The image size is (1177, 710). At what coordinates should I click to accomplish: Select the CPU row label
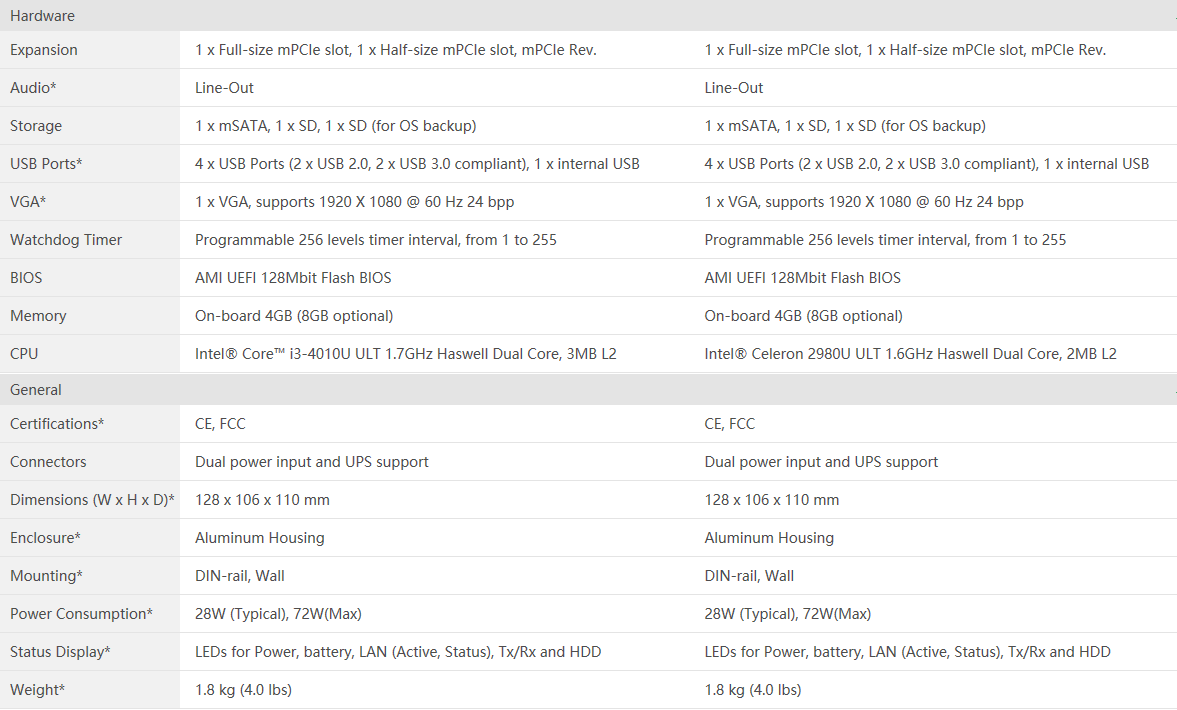point(24,353)
